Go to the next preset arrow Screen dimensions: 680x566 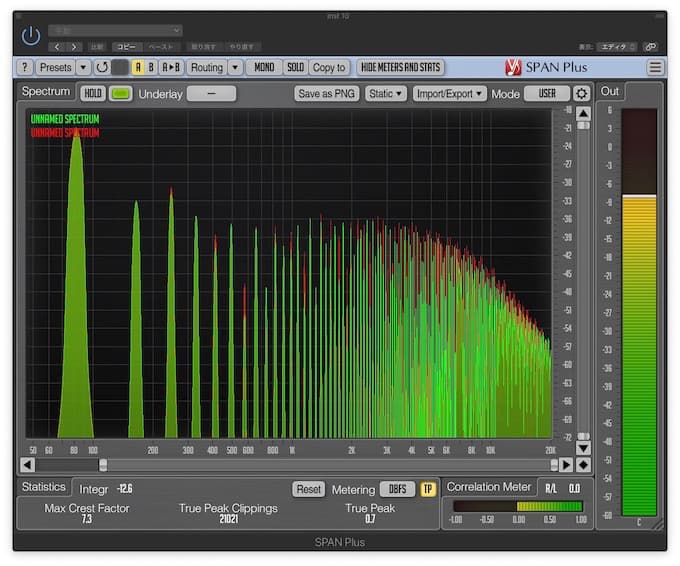(74, 46)
